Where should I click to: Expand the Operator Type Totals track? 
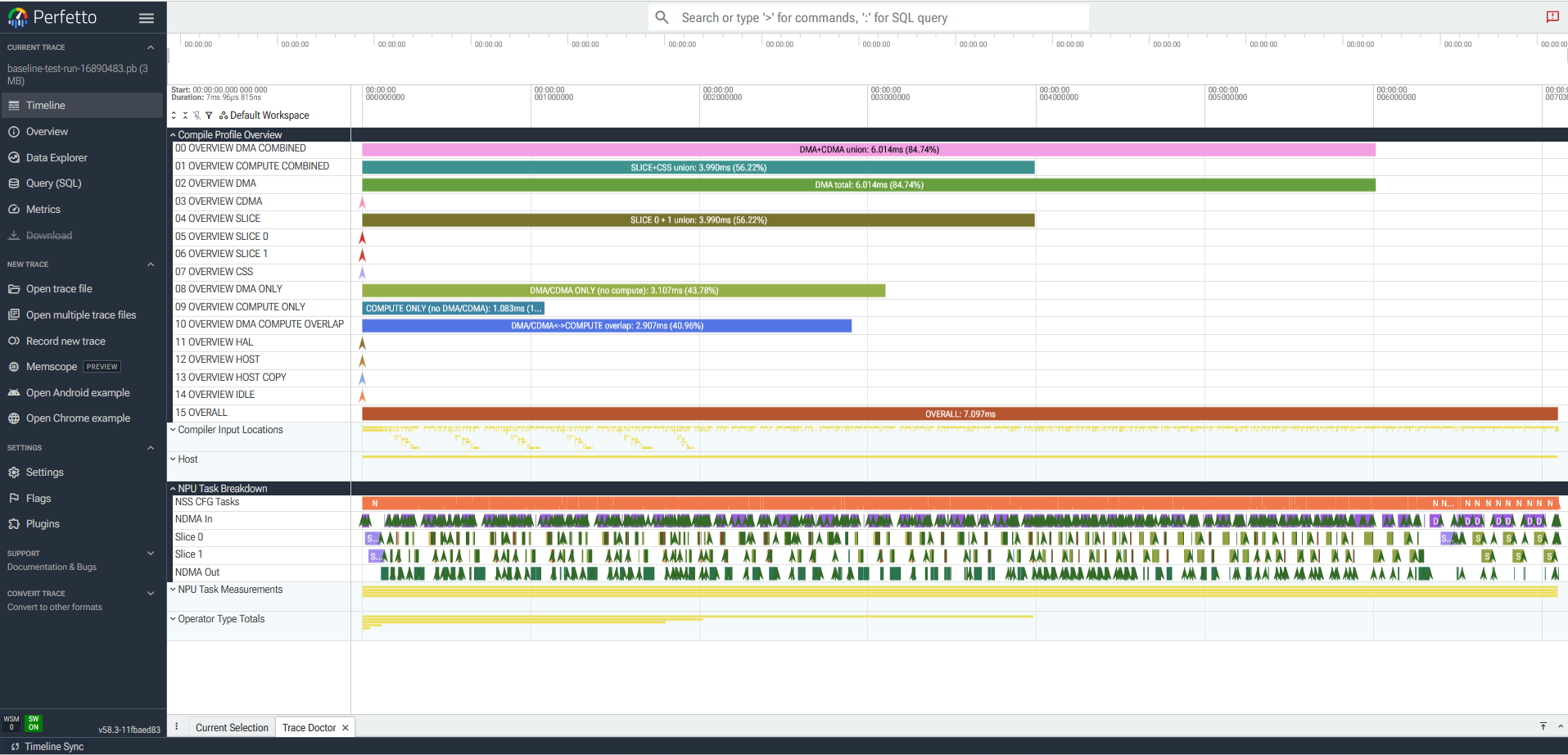click(173, 619)
